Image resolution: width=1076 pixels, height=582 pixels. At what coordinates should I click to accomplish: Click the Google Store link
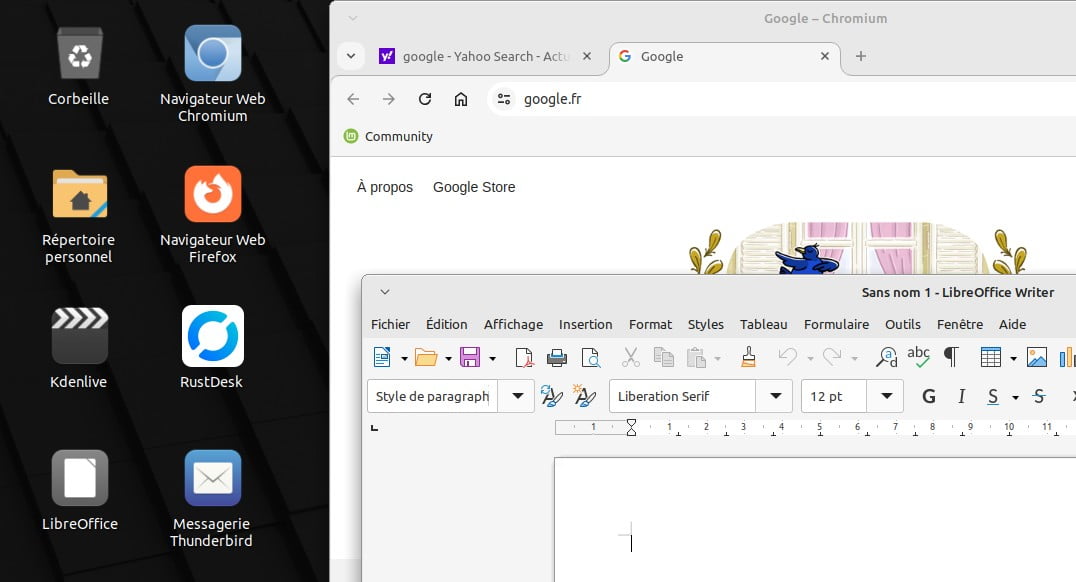[474, 187]
